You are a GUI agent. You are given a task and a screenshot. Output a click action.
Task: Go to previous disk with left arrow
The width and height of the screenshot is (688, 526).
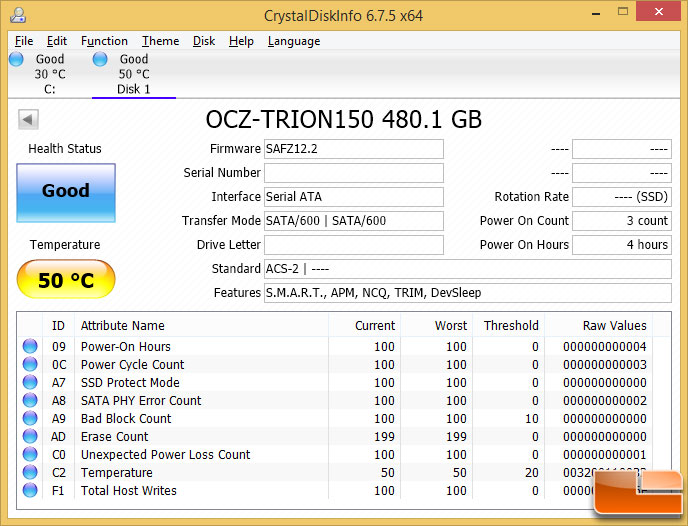(28, 119)
